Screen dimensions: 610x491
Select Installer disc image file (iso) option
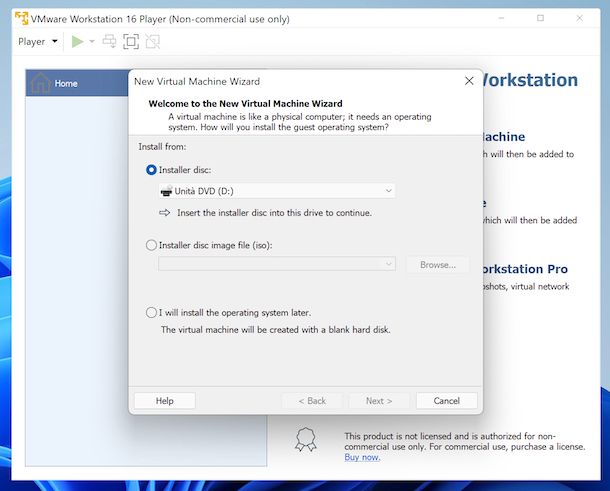pos(151,245)
